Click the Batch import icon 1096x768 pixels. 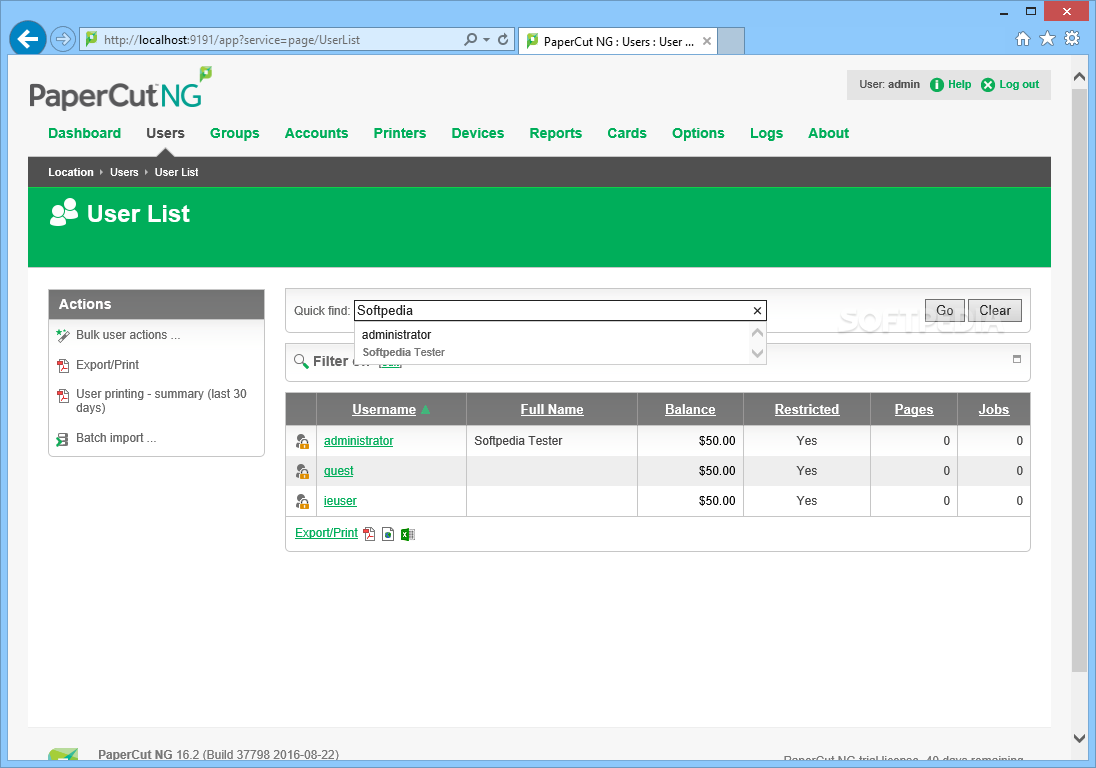62,439
